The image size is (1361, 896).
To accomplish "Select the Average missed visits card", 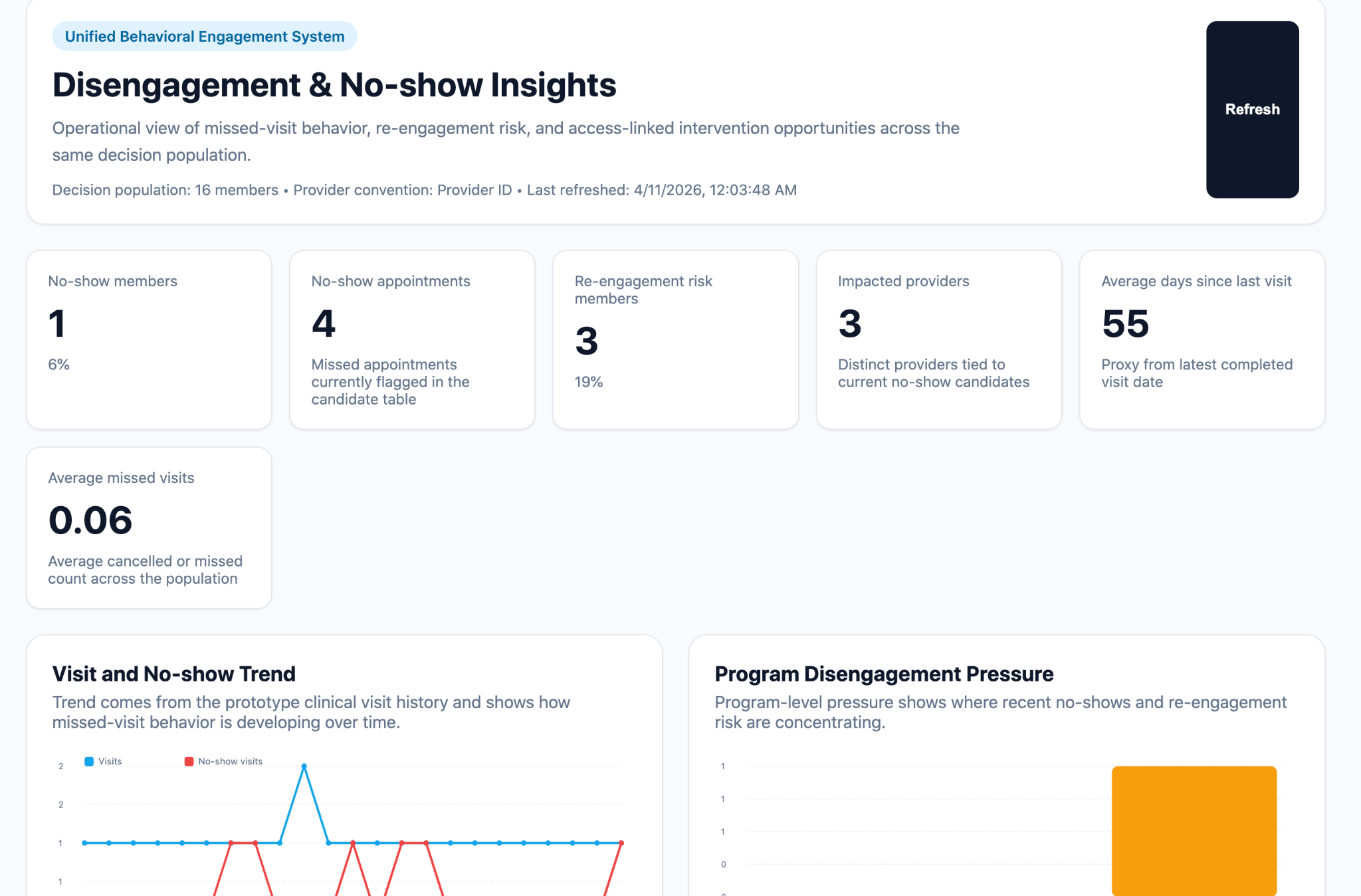I will pos(149,527).
